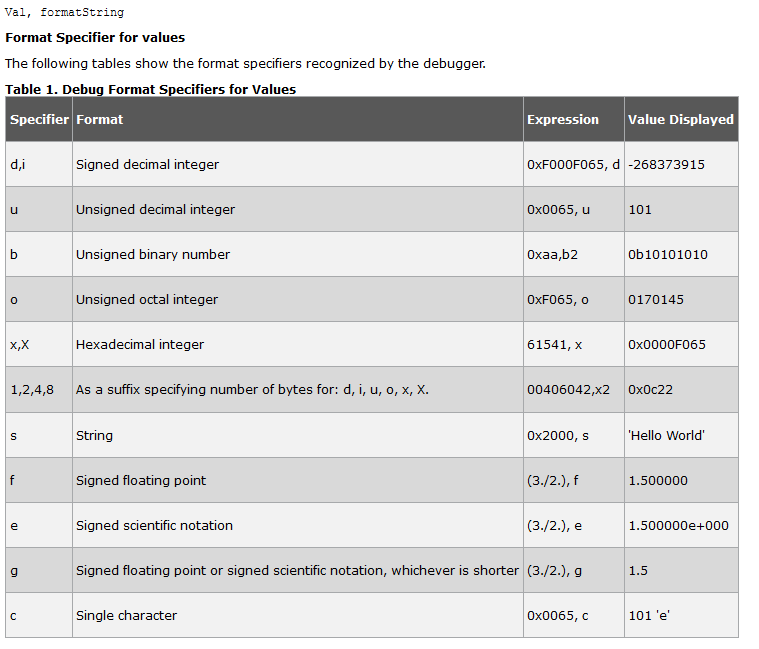Click the Specifier column header
This screenshot has width=759, height=649.
tap(39, 120)
